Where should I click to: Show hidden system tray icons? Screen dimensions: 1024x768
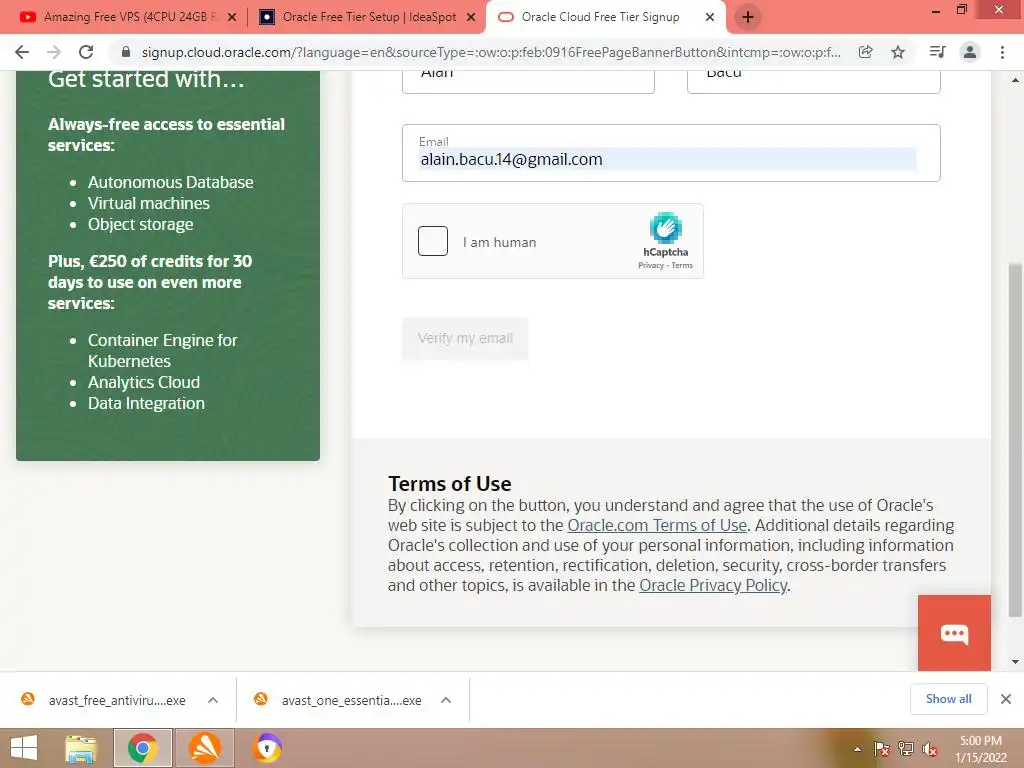tap(857, 749)
